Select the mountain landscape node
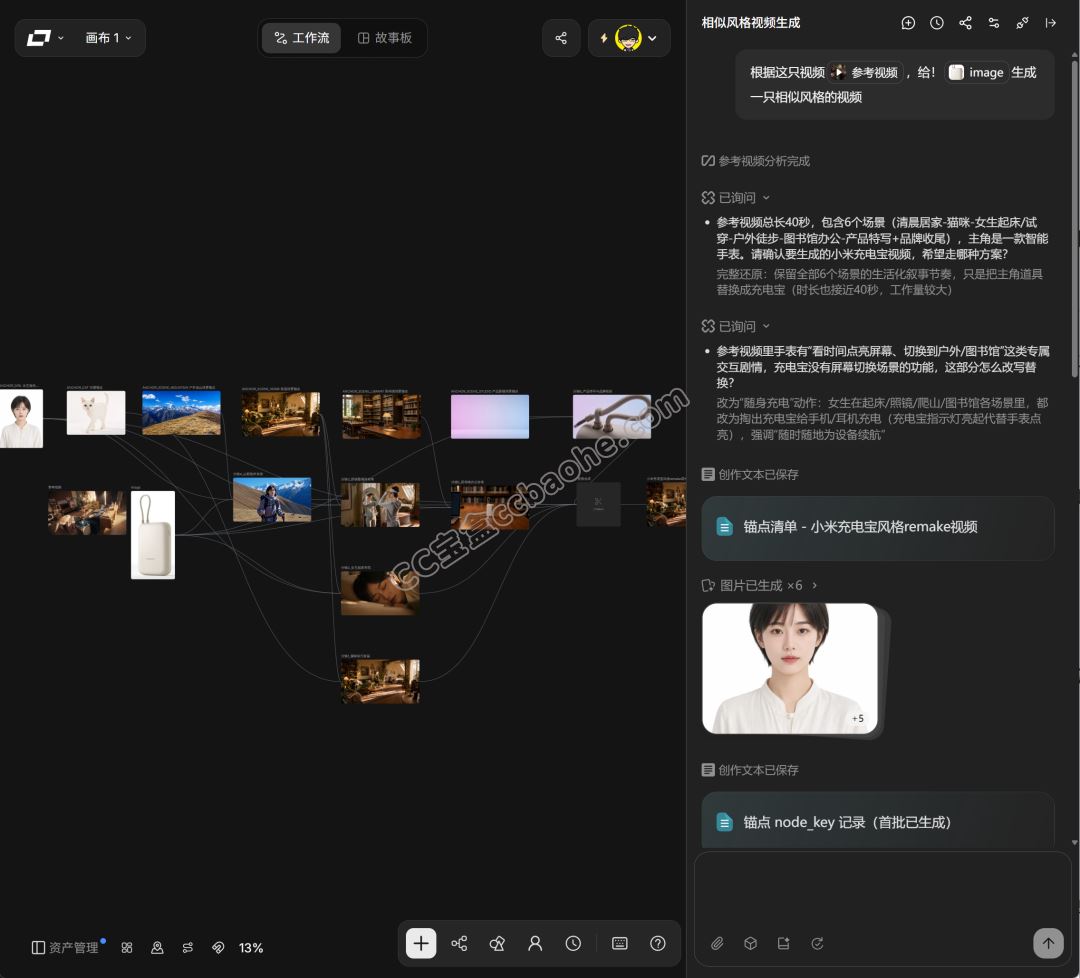 click(x=181, y=413)
